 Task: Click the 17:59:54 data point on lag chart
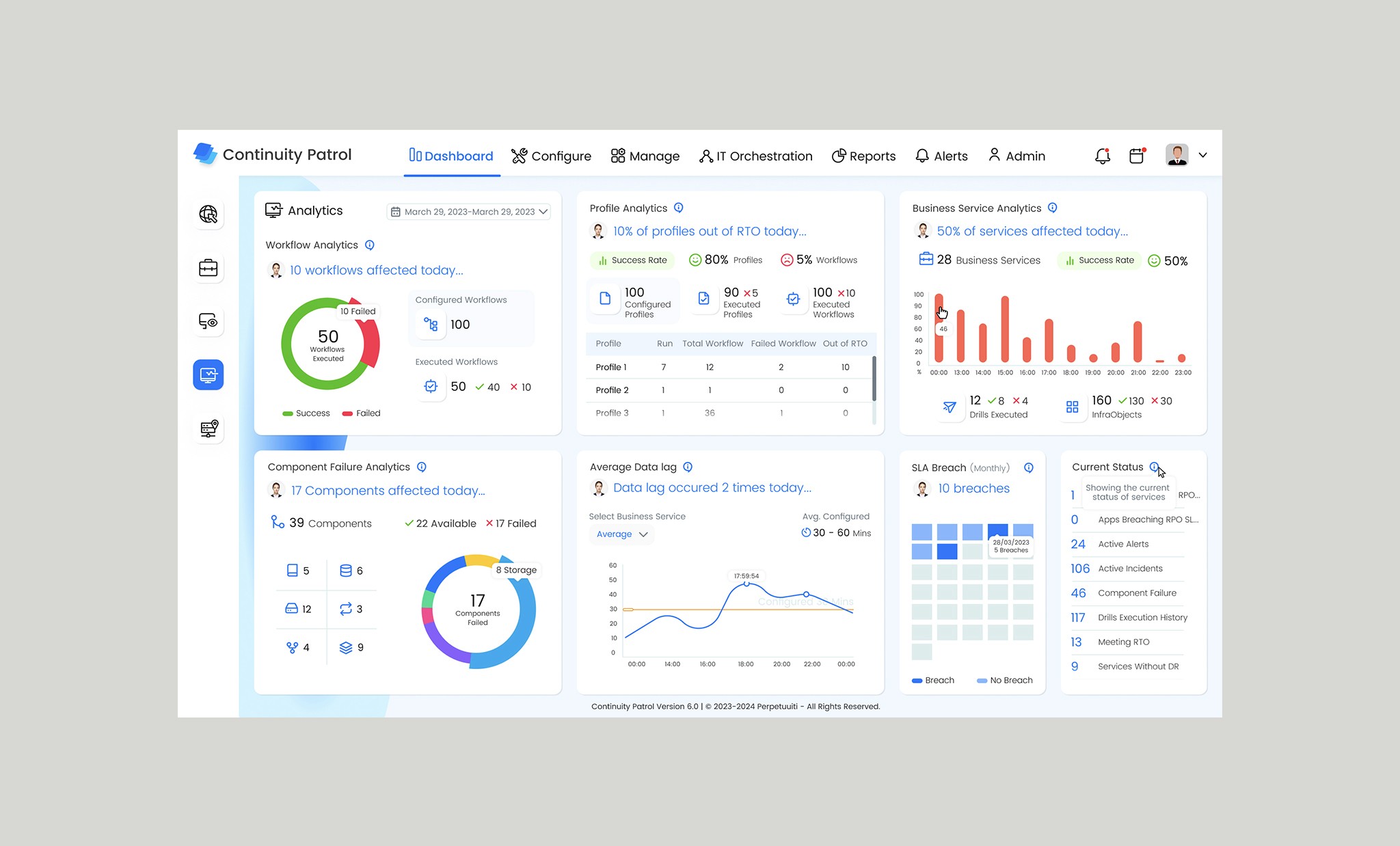746,584
